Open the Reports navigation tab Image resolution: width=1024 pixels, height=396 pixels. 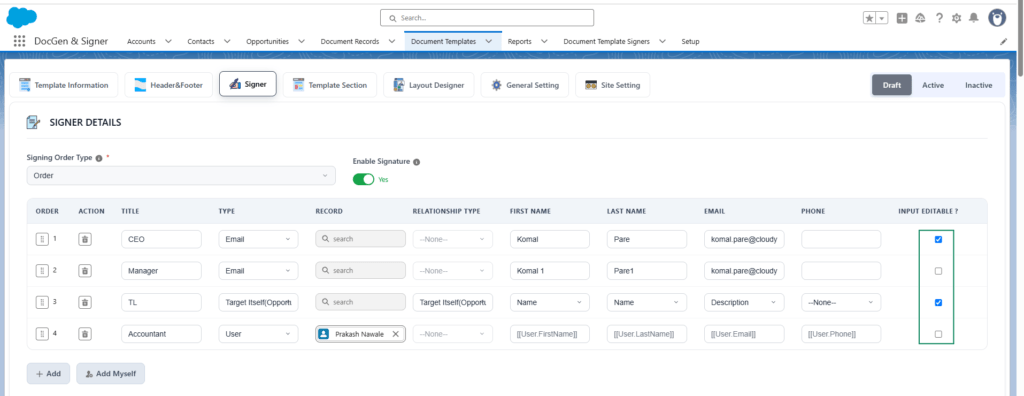pyautogui.click(x=519, y=41)
